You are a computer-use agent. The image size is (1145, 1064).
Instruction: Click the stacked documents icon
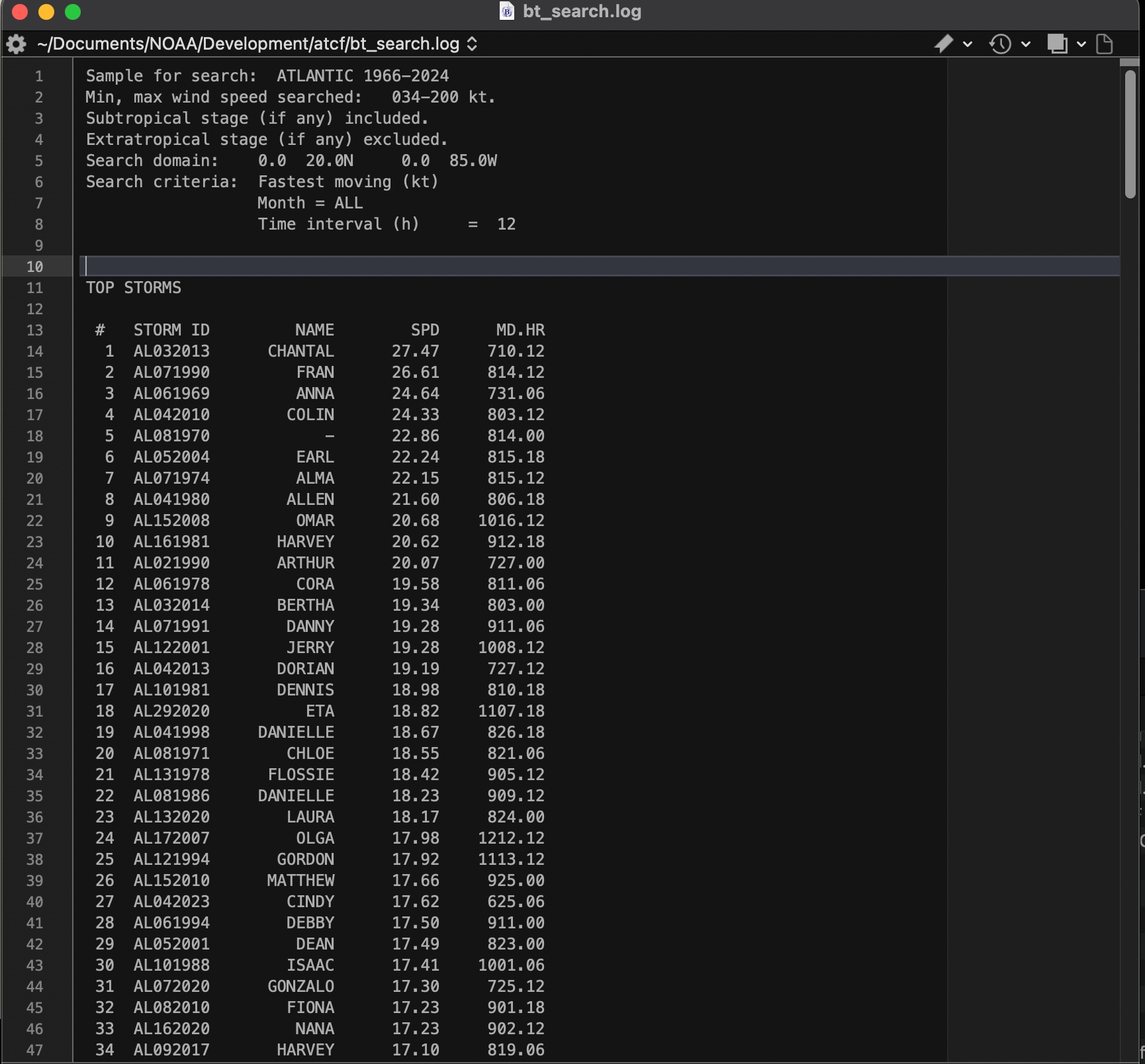(1057, 44)
